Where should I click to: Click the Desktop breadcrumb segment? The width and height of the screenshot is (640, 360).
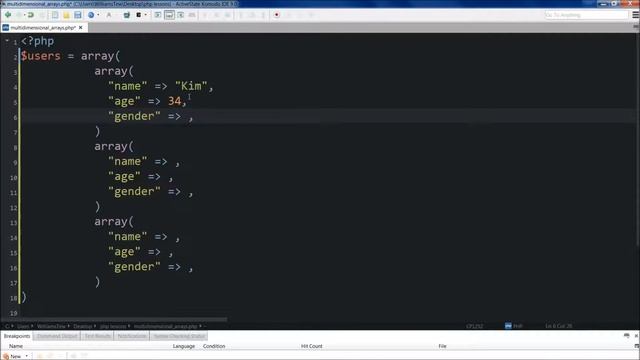[x=83, y=326]
